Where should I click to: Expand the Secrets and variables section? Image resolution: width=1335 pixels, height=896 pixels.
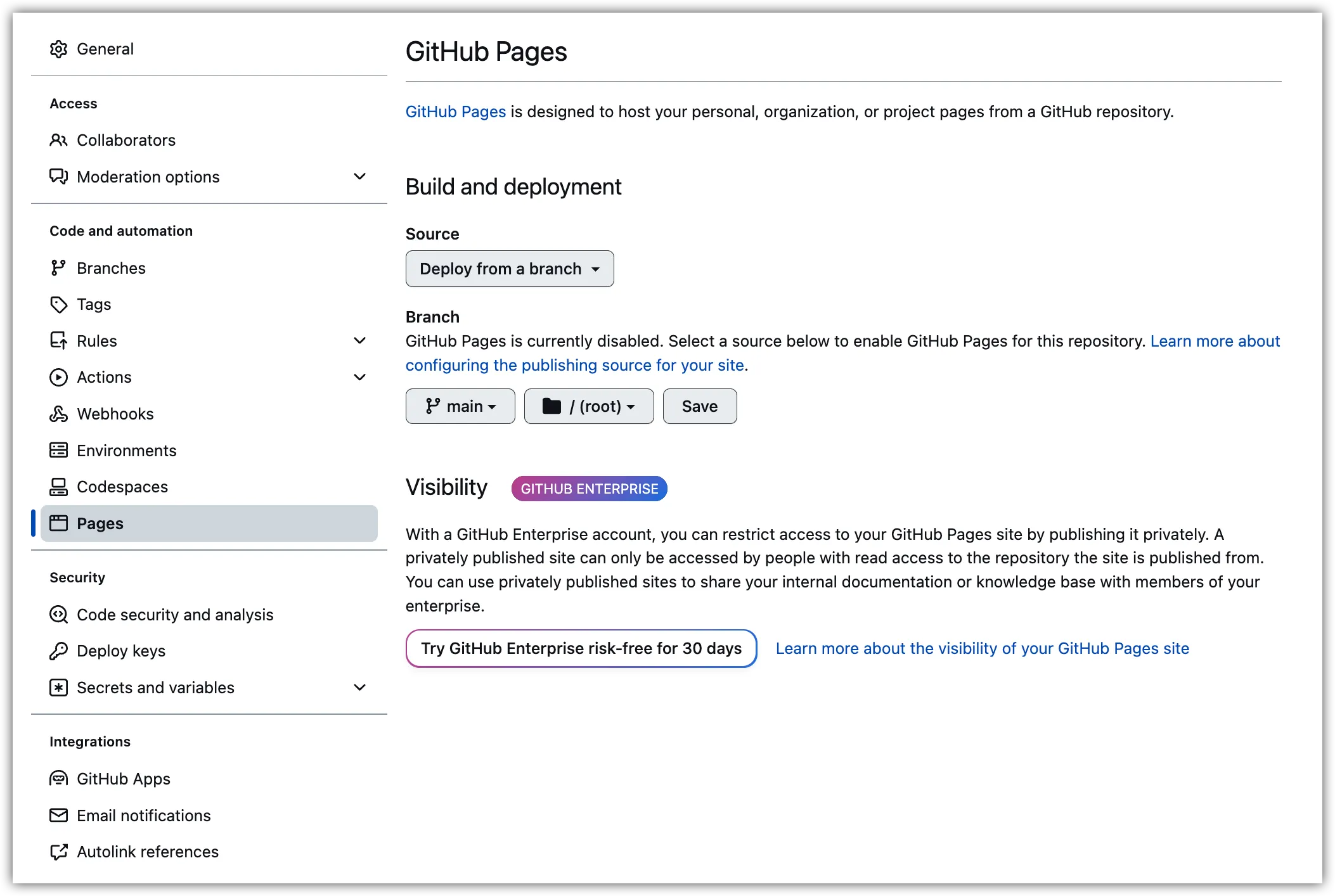359,688
